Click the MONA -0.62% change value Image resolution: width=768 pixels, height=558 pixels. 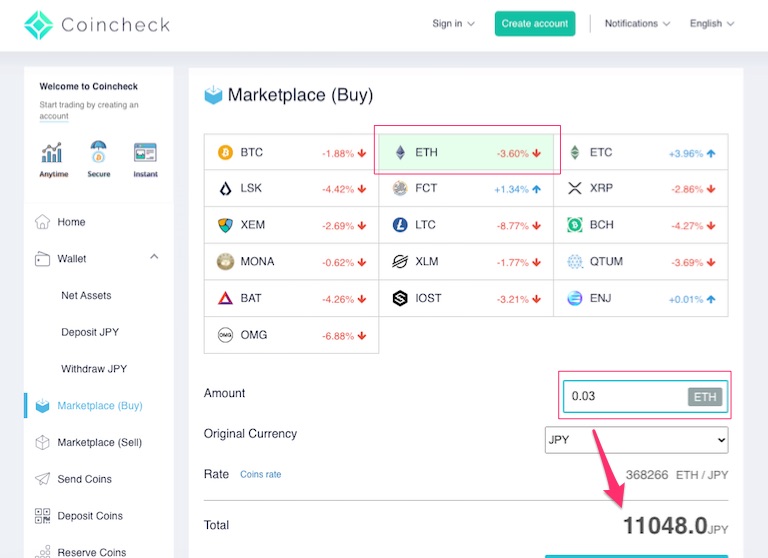click(338, 263)
